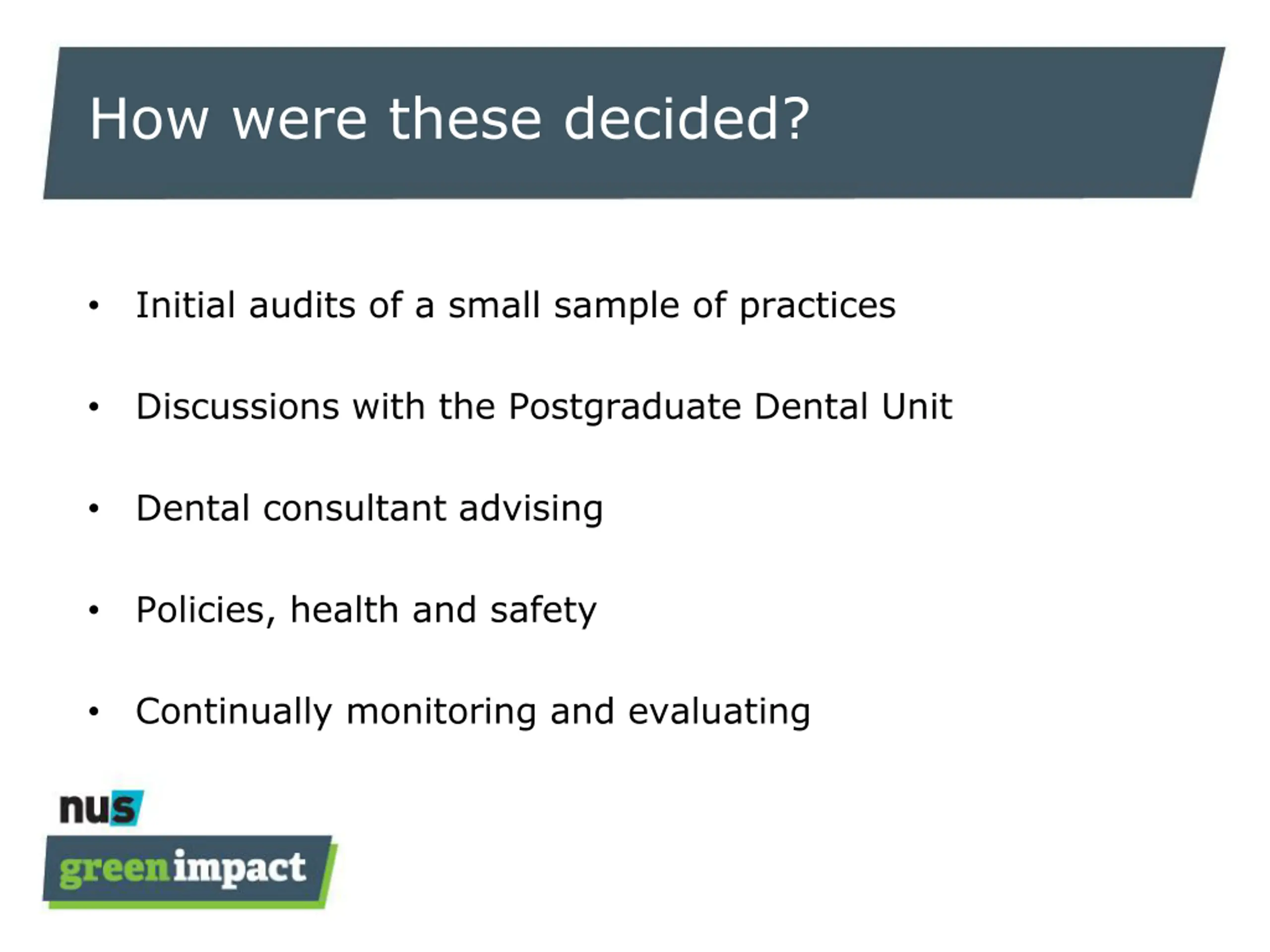Click the 'Discussions with the Postgraduate Dental Unit' line
1270x952 pixels.
544,407
